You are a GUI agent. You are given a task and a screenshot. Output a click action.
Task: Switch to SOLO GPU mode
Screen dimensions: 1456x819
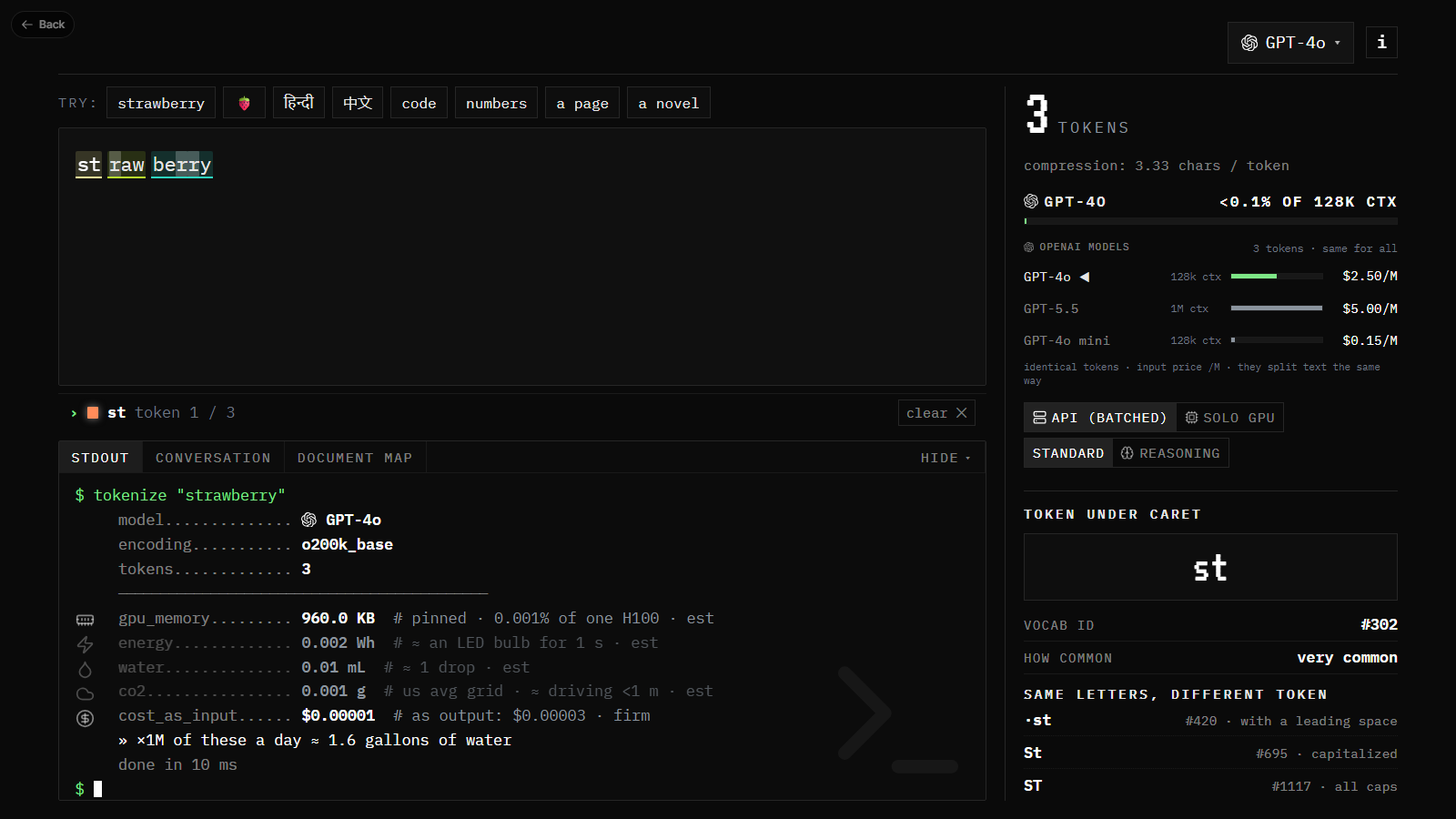pyautogui.click(x=1229, y=418)
